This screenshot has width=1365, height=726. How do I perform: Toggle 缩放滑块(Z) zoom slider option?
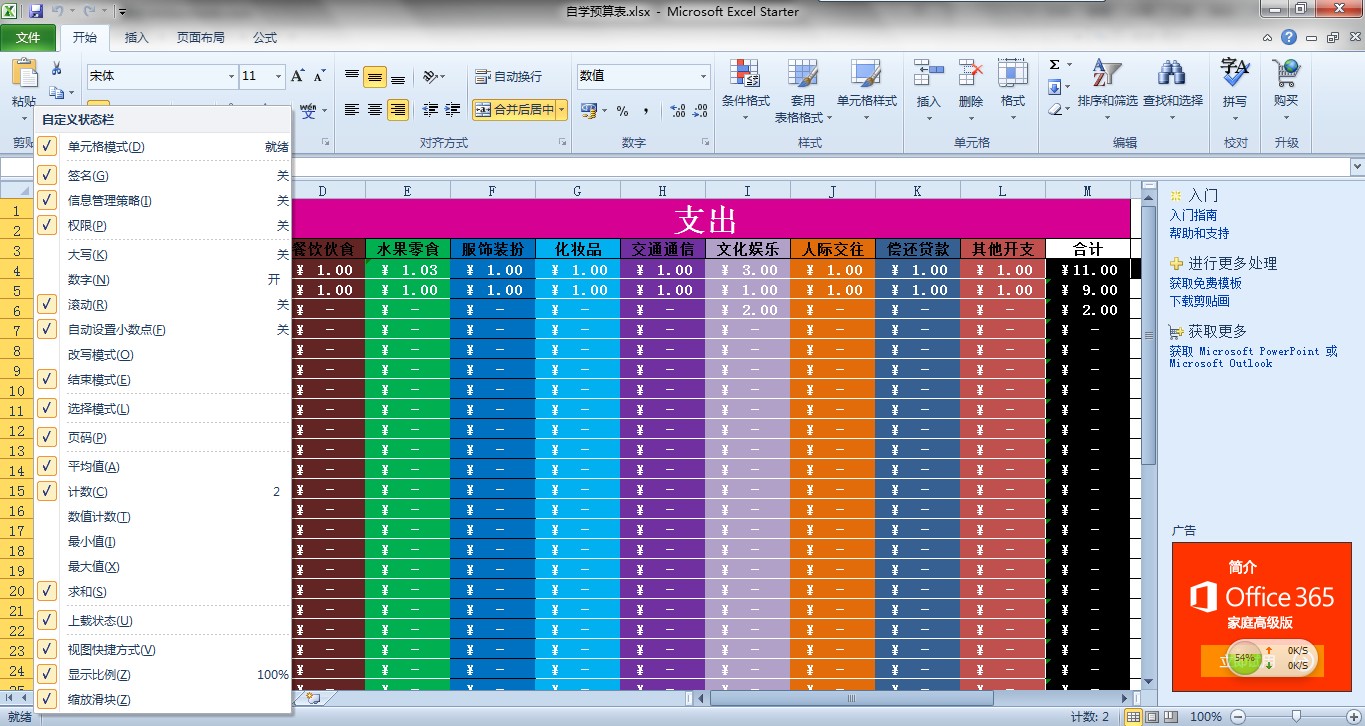point(163,699)
